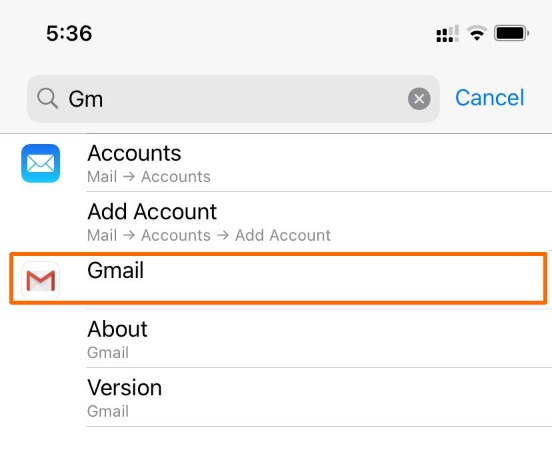Tap the battery indicator icon
The height and width of the screenshot is (471, 552).
(x=512, y=33)
